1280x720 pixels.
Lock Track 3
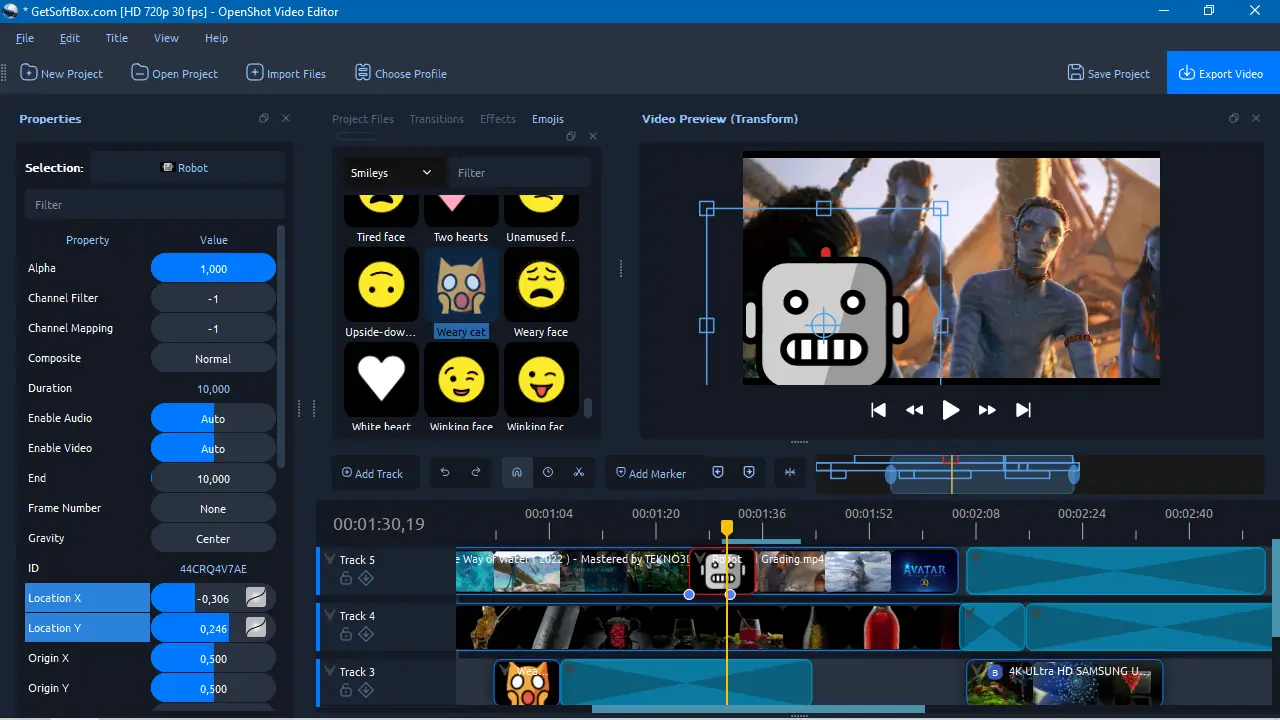coord(346,689)
